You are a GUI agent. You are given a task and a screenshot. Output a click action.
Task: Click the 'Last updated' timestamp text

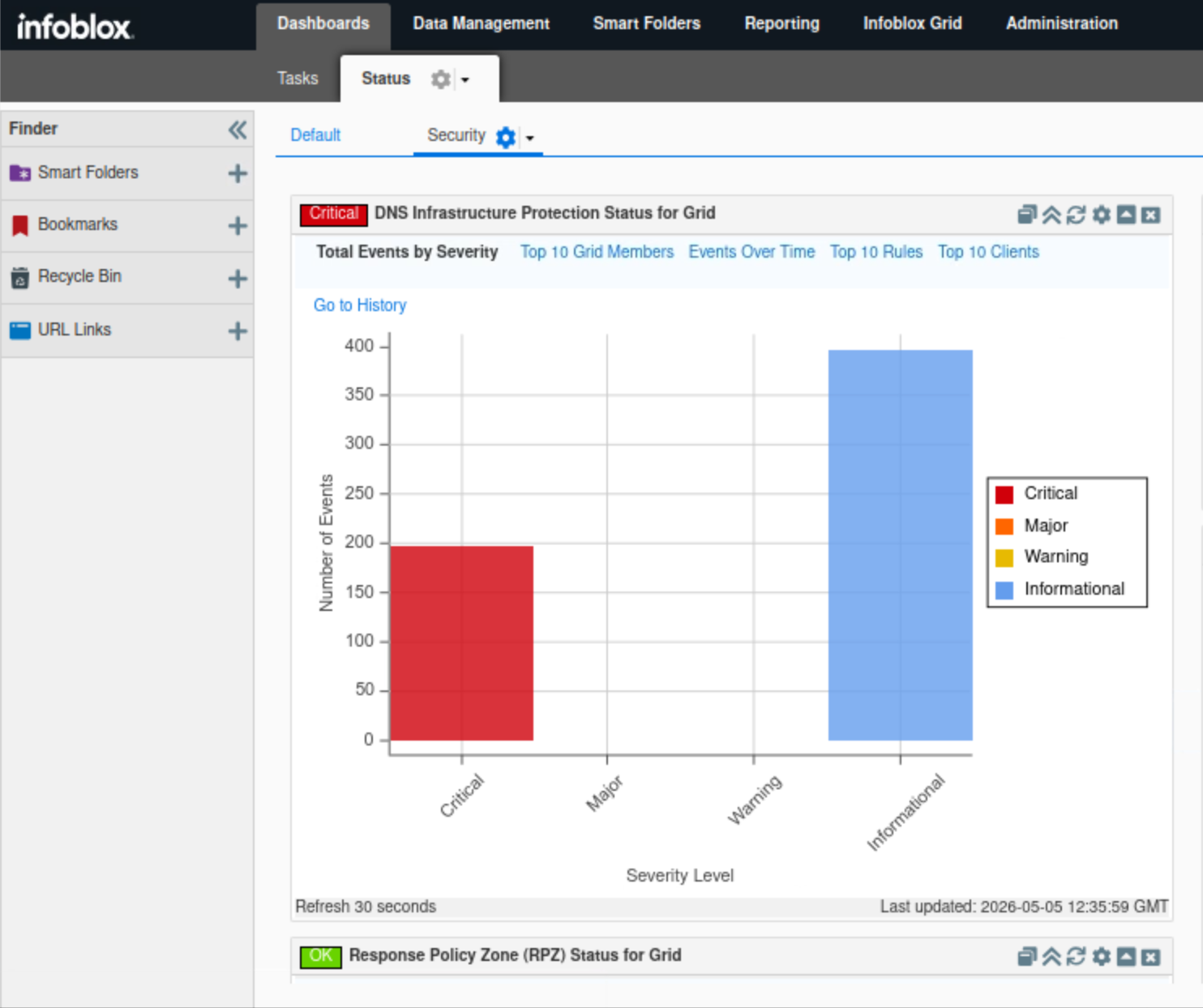(x=1025, y=907)
